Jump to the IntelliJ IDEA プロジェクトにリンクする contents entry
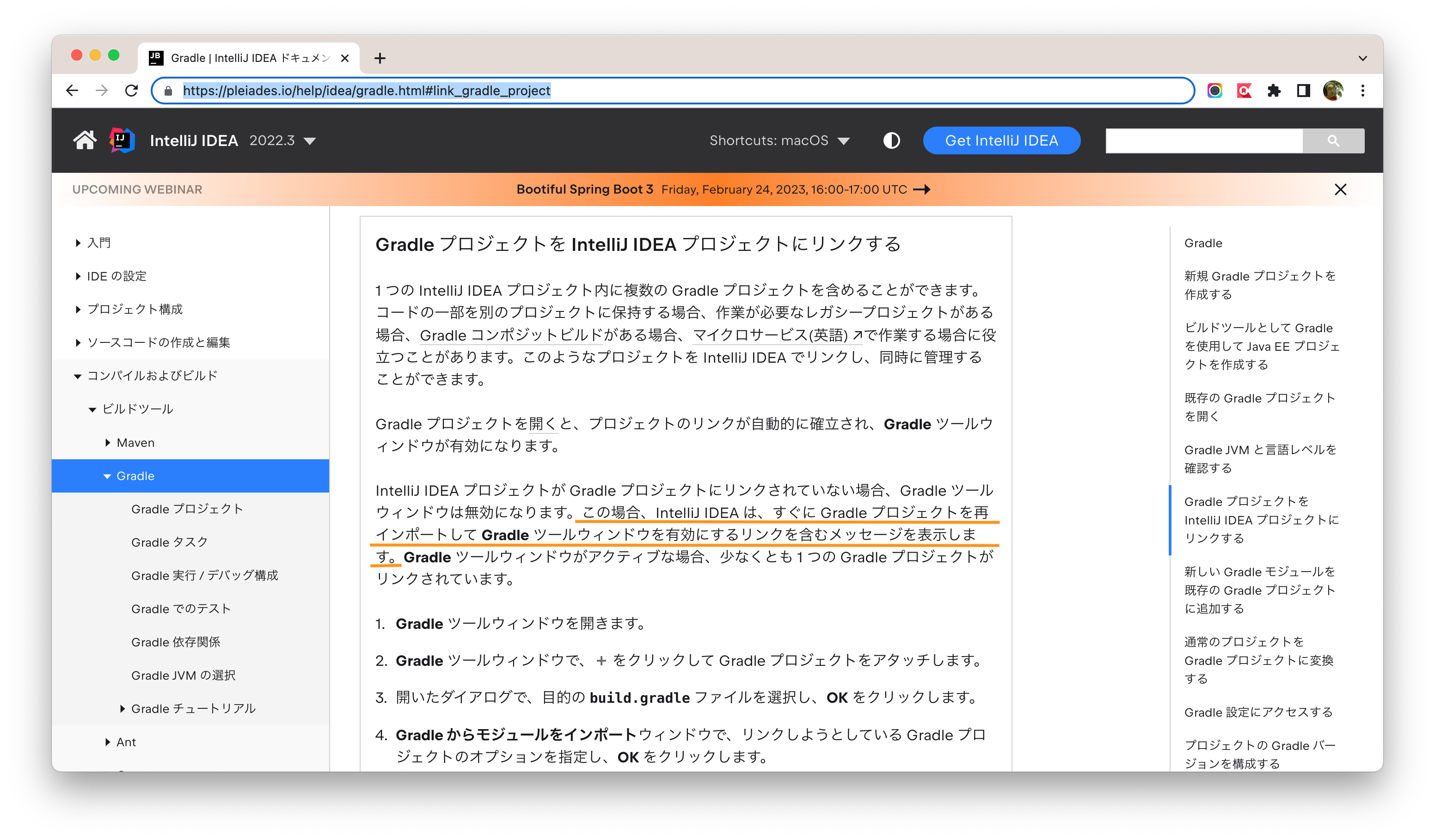Viewport: 1435px width, 840px height. [1261, 520]
